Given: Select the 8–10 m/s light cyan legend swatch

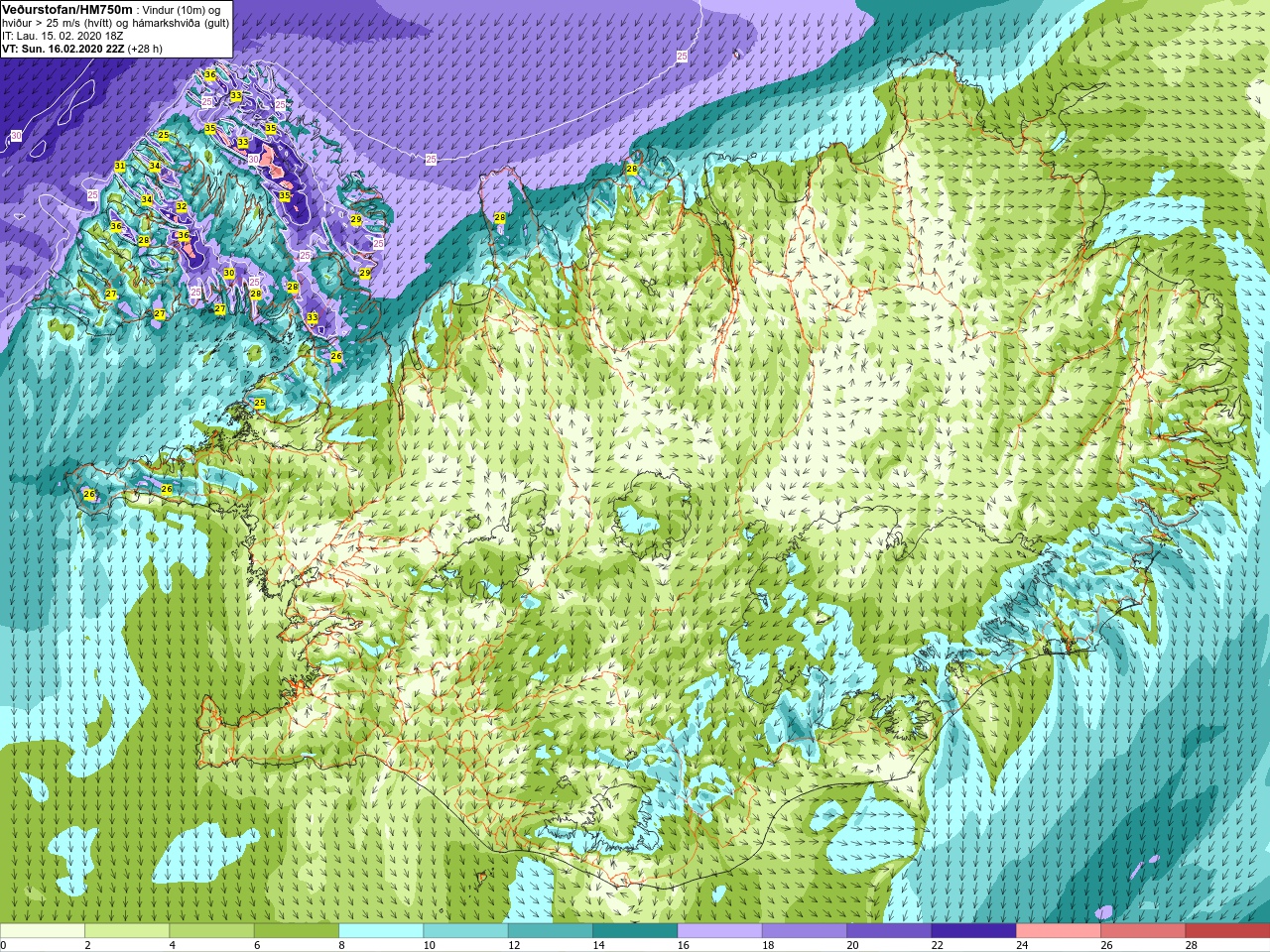Looking at the screenshot, I should pos(381,931).
